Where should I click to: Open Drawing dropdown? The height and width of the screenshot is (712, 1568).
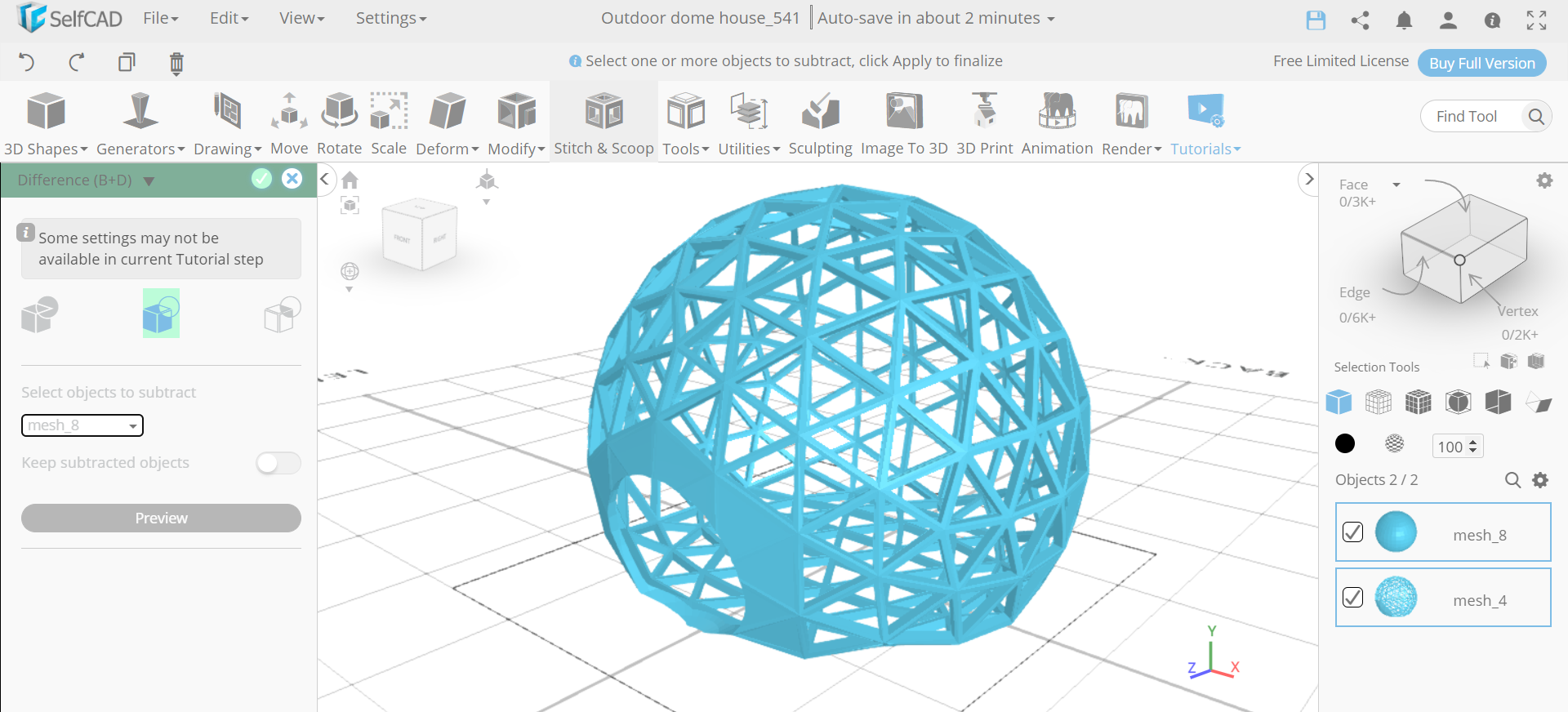pyautogui.click(x=227, y=123)
